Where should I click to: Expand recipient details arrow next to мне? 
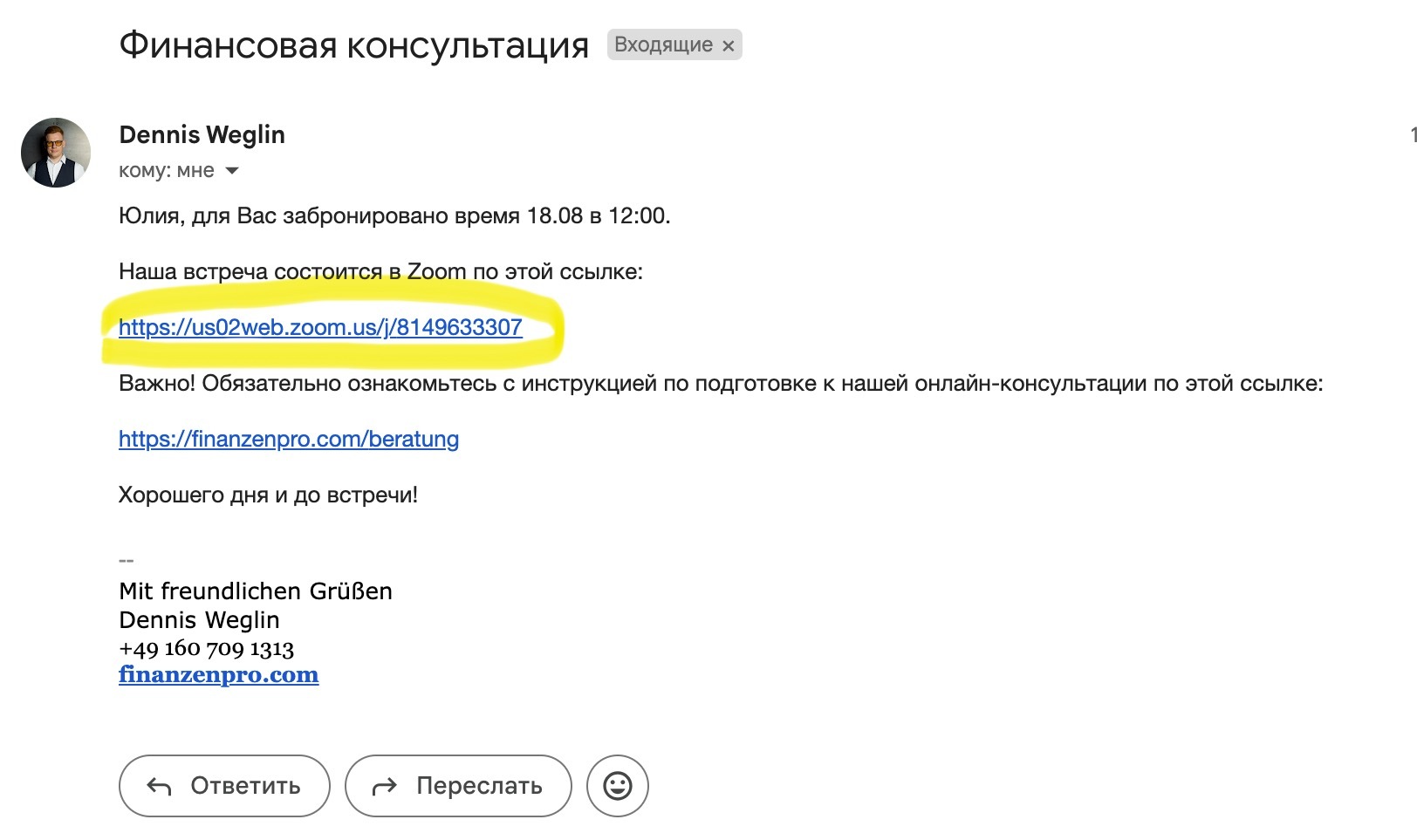click(232, 171)
